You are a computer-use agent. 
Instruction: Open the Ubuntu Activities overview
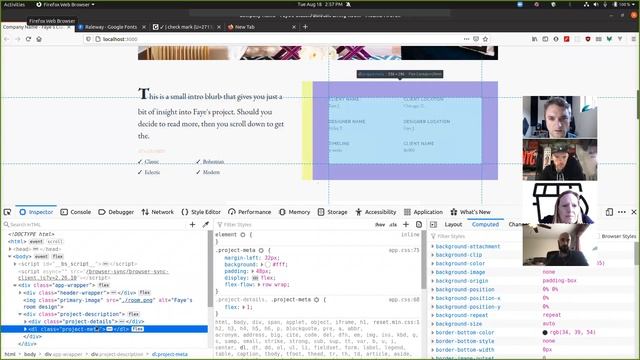[14, 4]
